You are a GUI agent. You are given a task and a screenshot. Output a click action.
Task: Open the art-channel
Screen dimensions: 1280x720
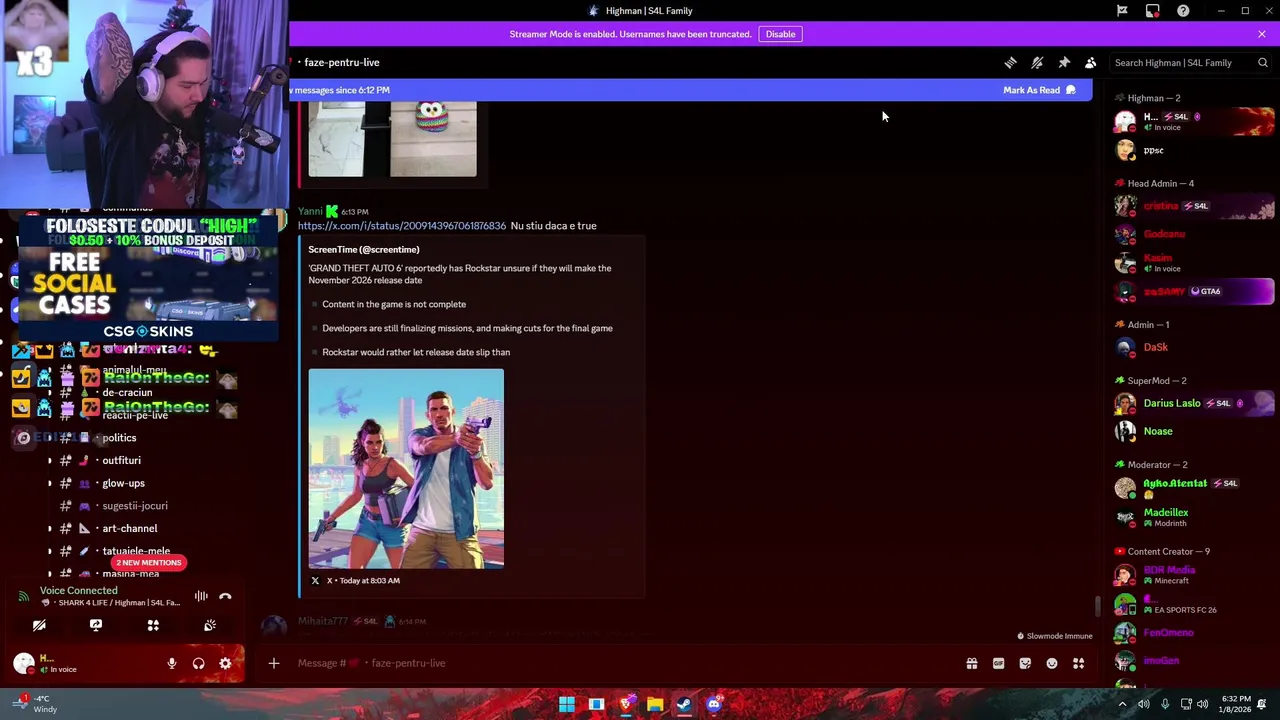pyautogui.click(x=129, y=529)
